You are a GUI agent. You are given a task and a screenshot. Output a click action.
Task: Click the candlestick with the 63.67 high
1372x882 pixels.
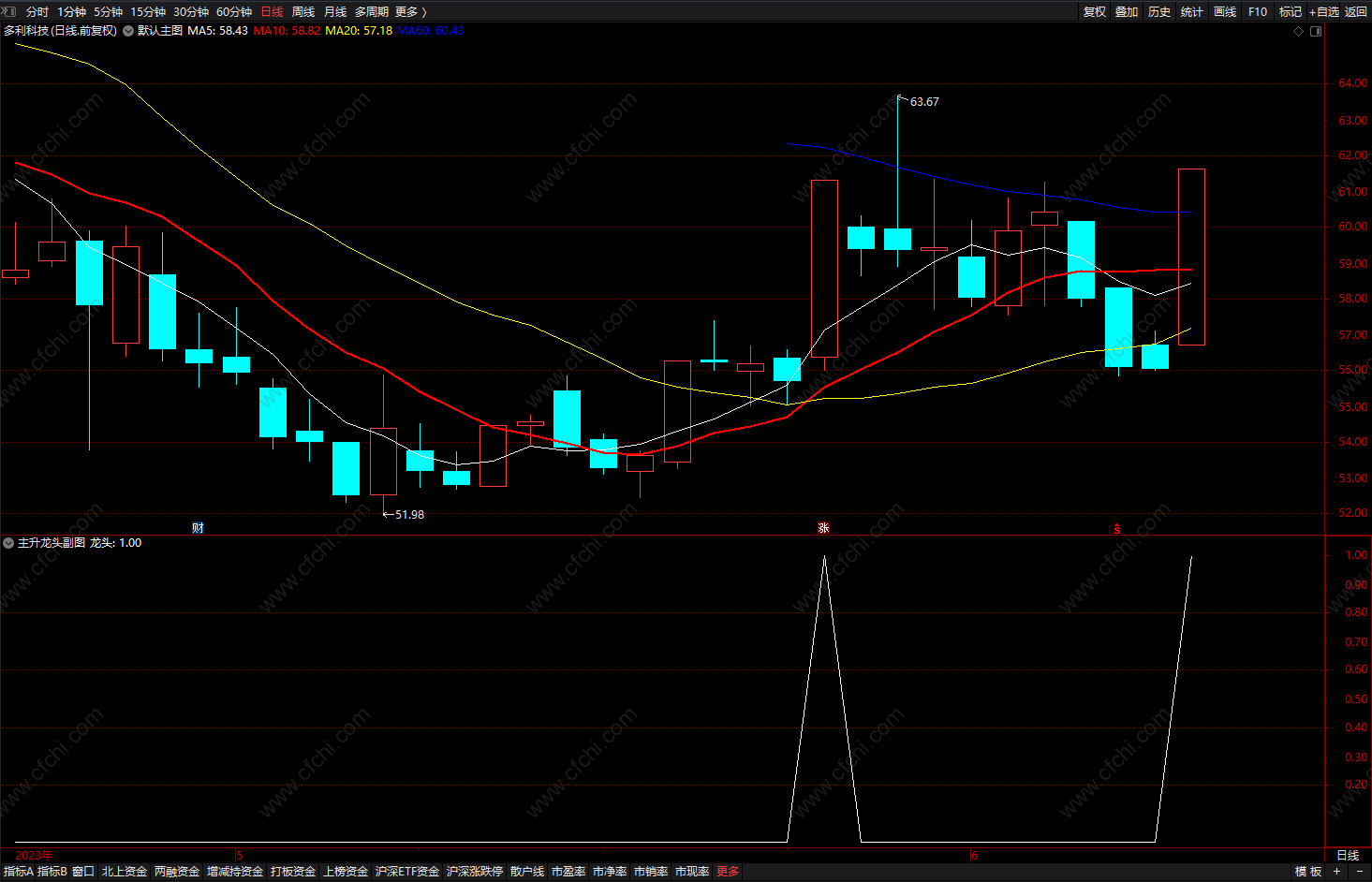point(897,239)
